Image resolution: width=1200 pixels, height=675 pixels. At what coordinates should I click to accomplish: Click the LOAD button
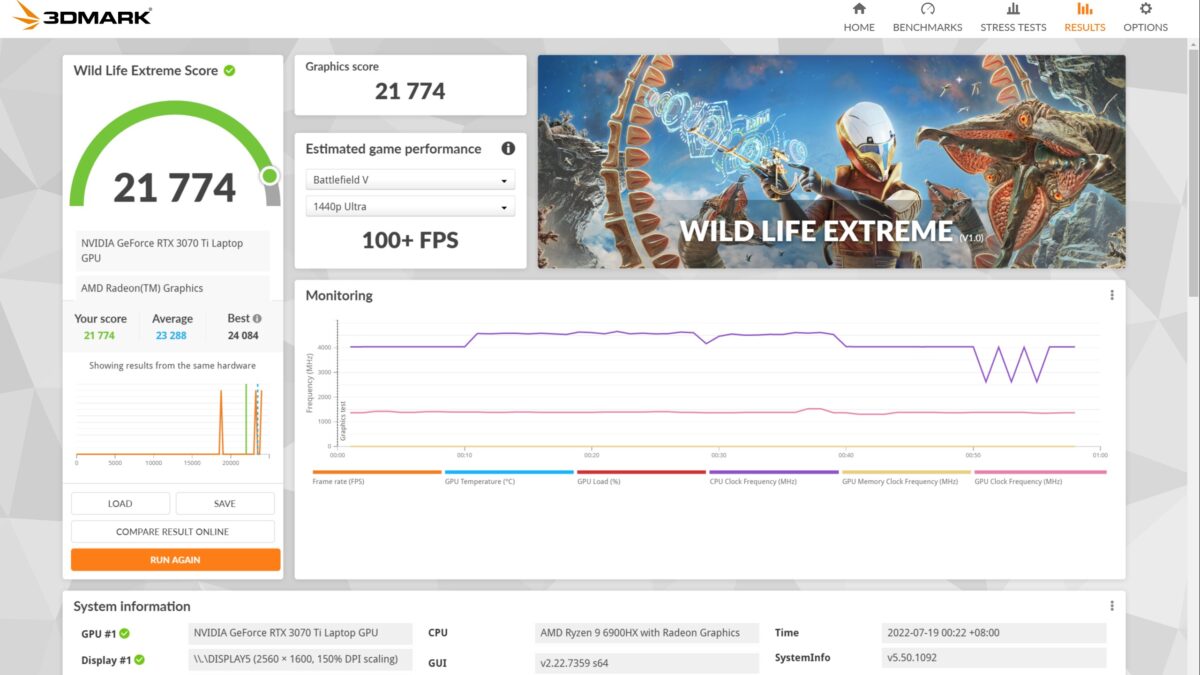pos(120,504)
